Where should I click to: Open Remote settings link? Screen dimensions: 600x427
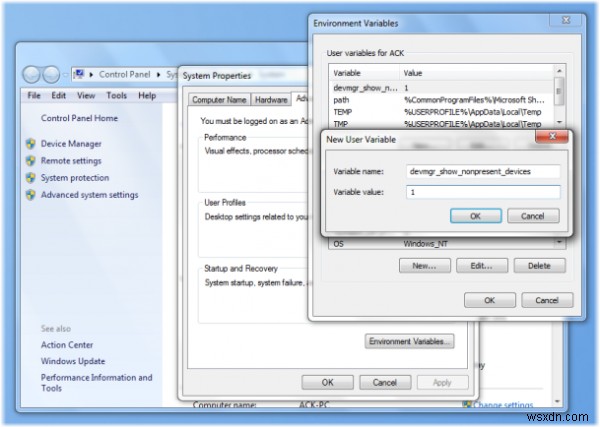point(71,161)
